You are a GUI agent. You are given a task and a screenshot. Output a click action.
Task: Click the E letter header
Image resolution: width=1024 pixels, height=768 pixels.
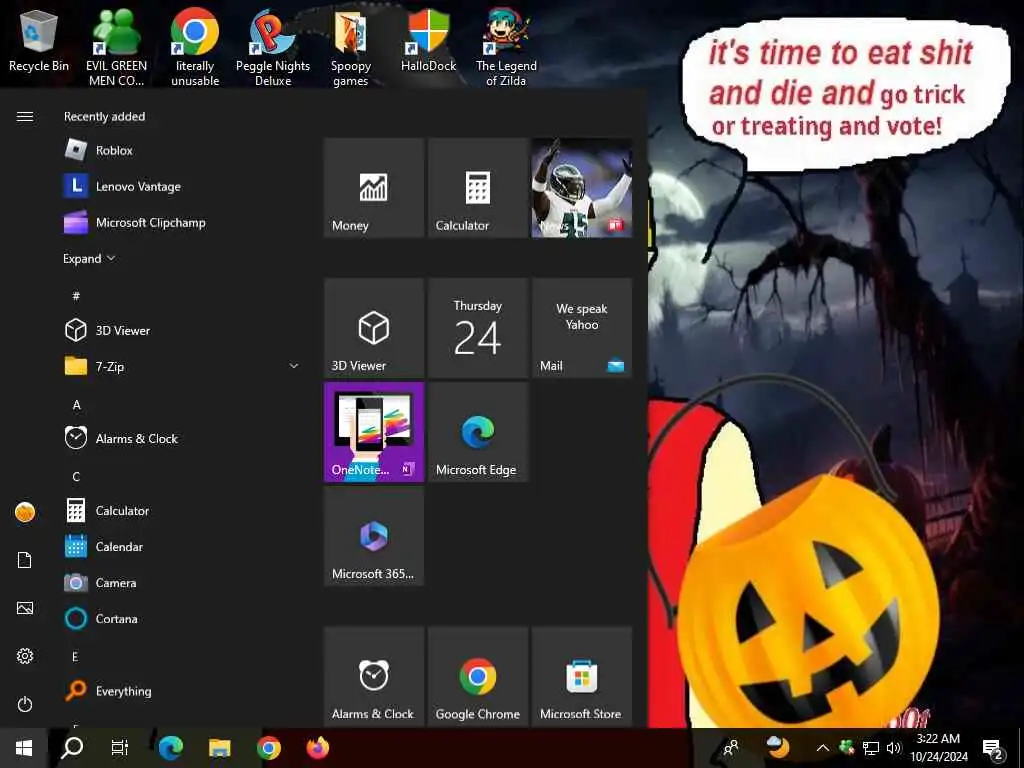tap(75, 656)
